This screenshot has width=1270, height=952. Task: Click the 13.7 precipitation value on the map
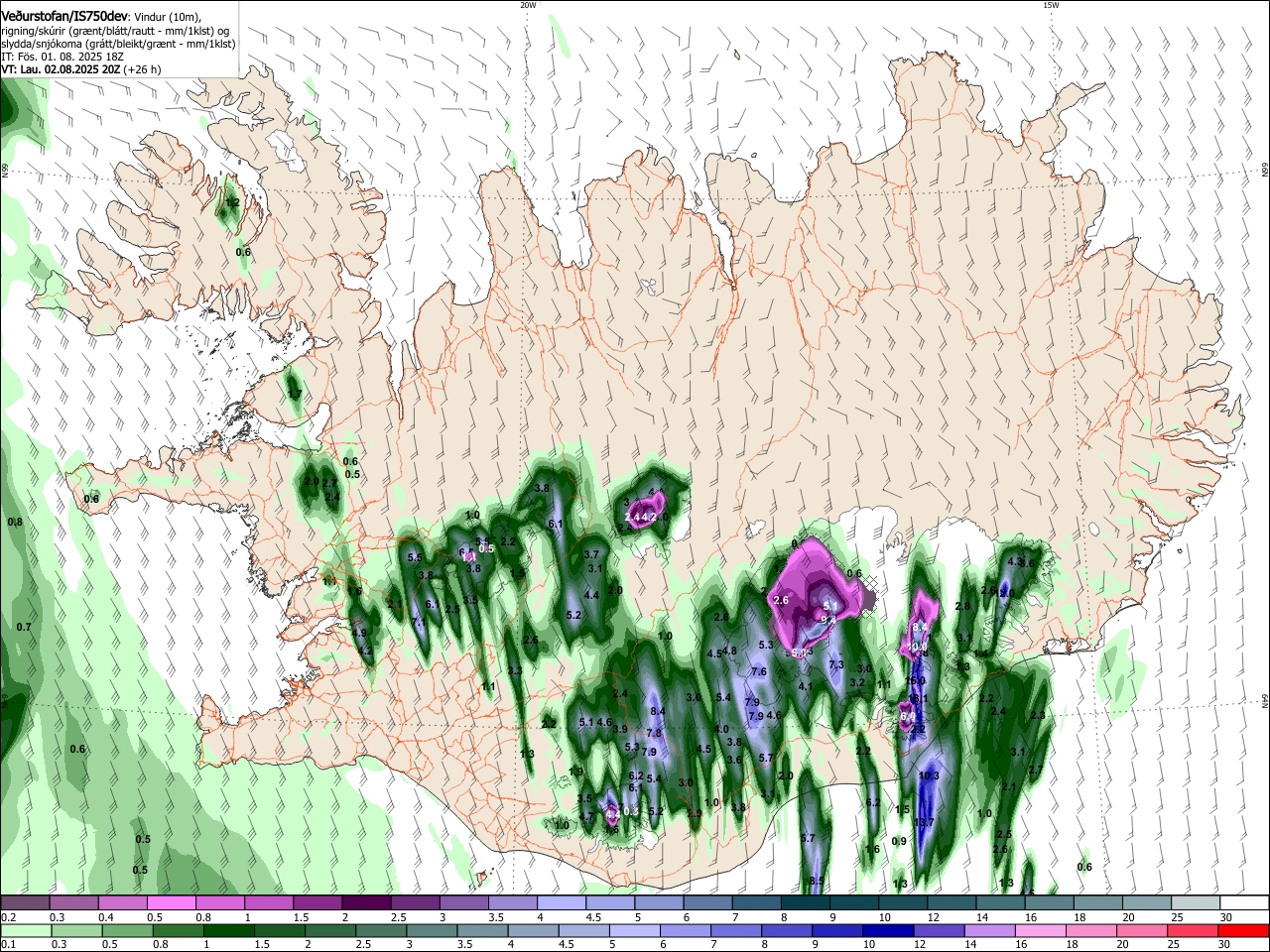(x=924, y=823)
